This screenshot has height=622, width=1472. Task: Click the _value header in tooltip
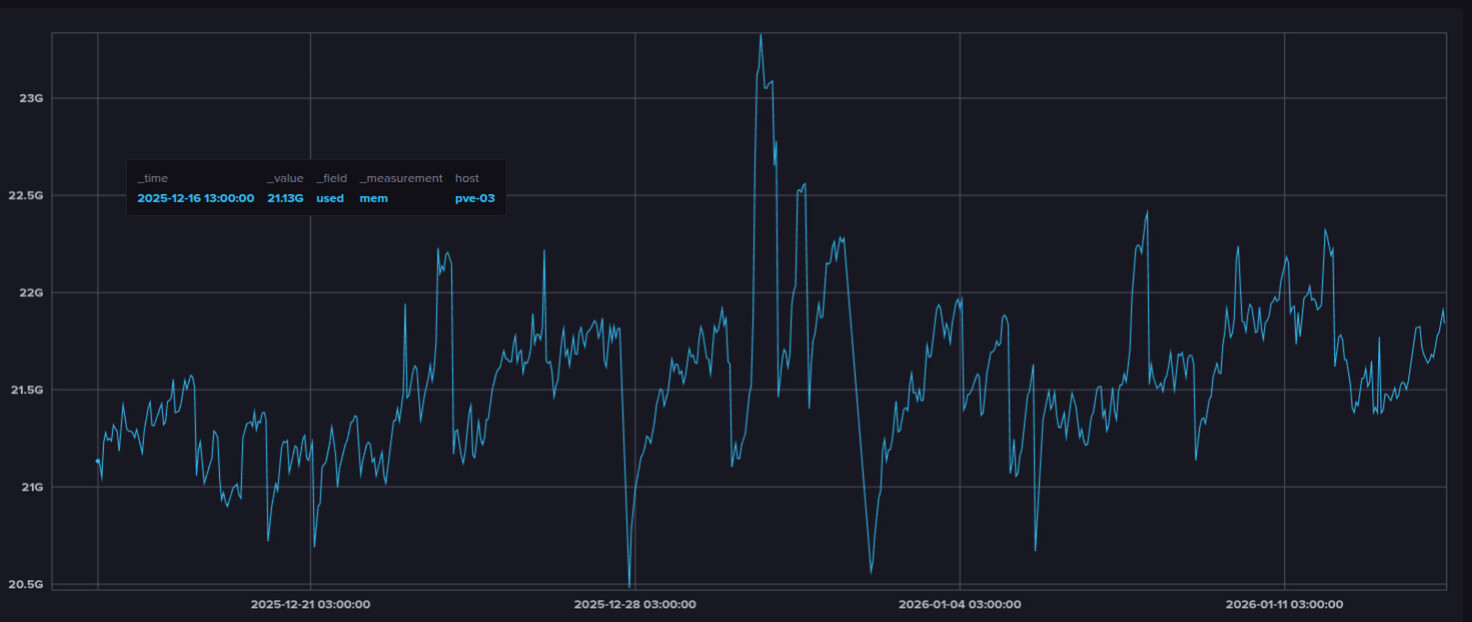(285, 178)
